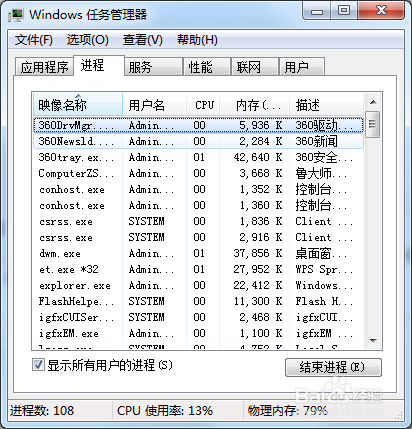Click the 结束进程(E) button
The height and width of the screenshot is (429, 412).
pyautogui.click(x=333, y=367)
